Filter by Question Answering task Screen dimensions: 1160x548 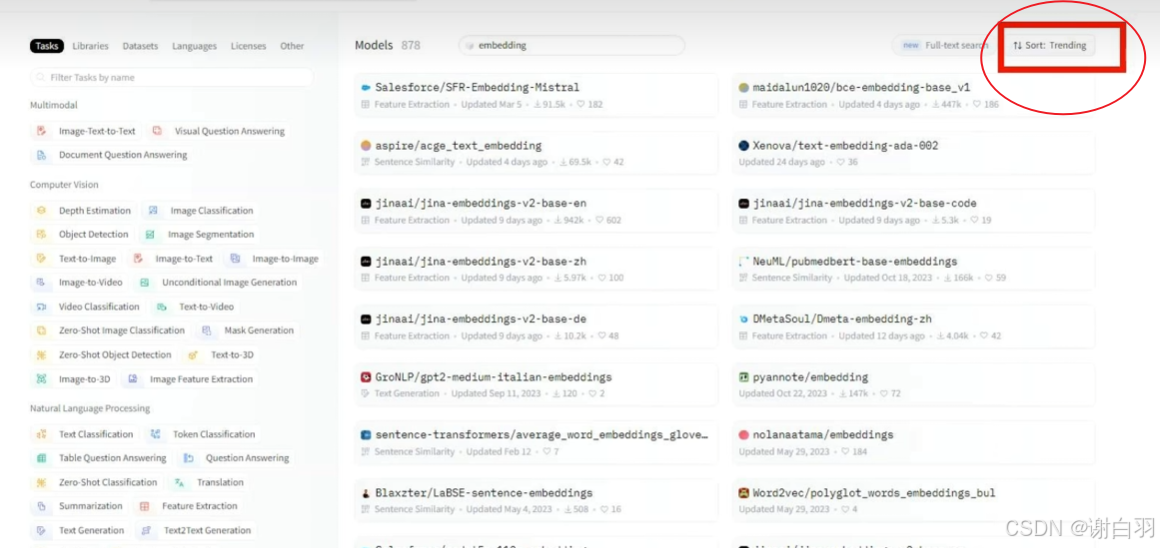click(236, 459)
